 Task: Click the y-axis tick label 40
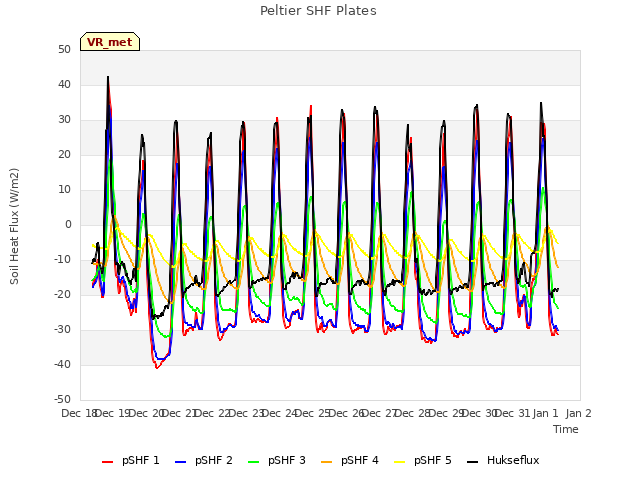pyautogui.click(x=64, y=85)
